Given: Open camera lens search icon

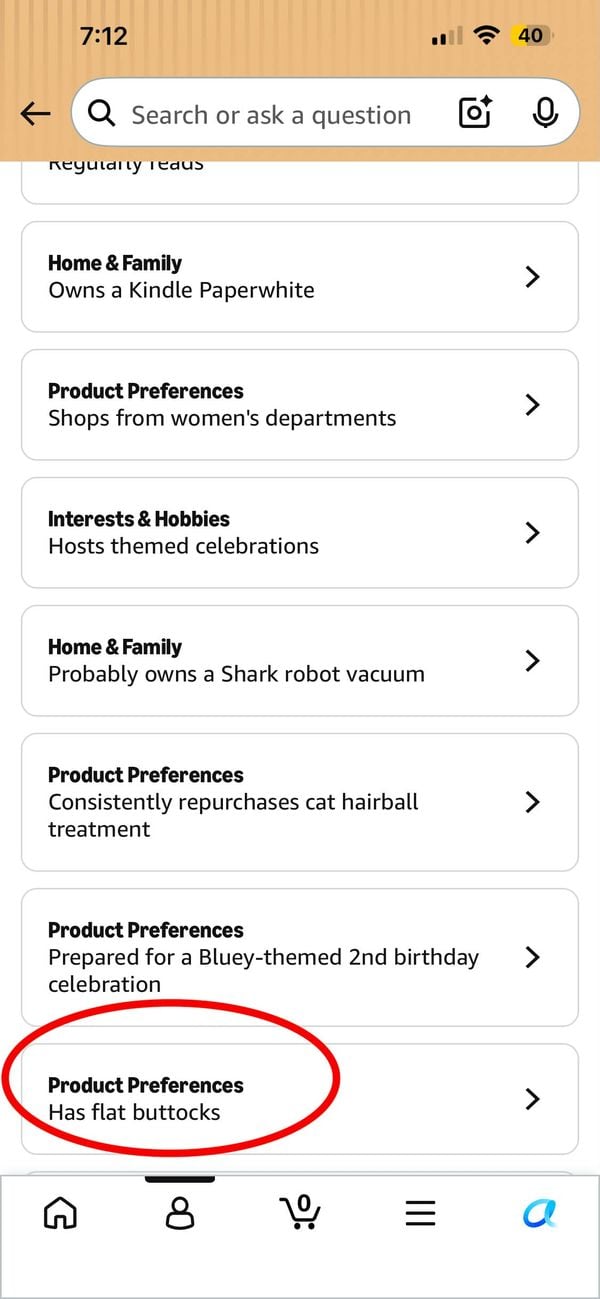Looking at the screenshot, I should [x=477, y=113].
